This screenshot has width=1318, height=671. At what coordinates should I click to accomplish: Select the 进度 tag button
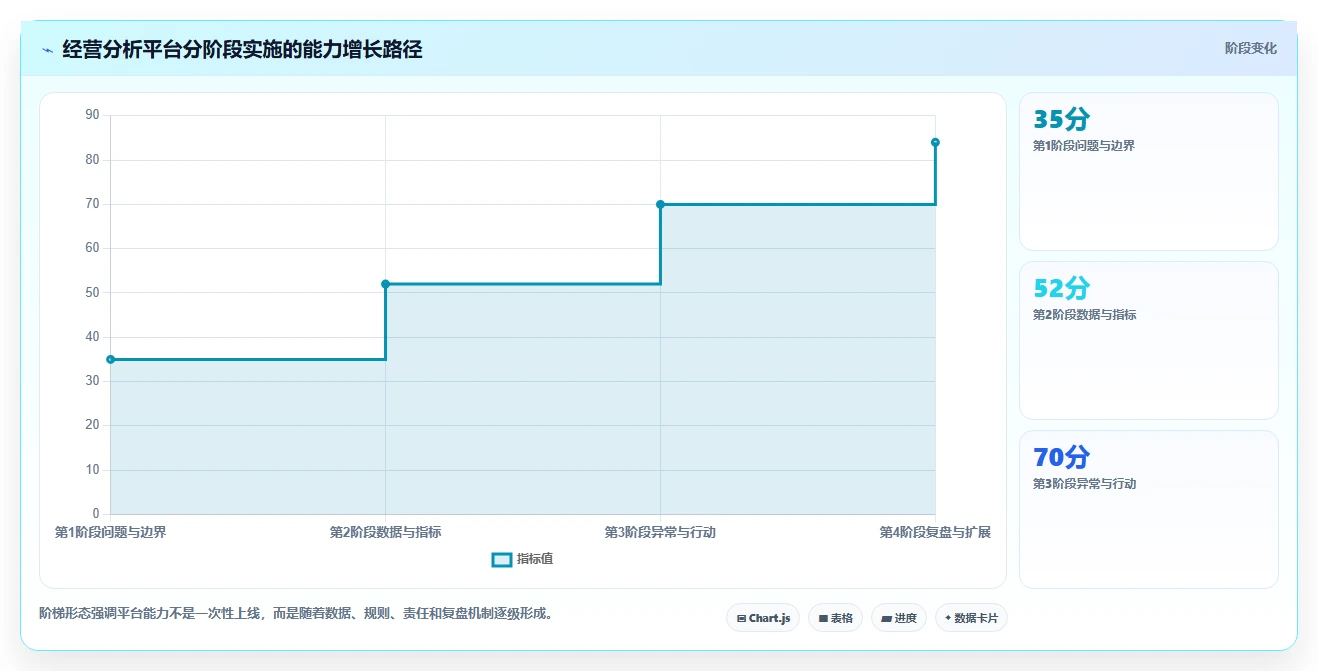[x=899, y=618]
